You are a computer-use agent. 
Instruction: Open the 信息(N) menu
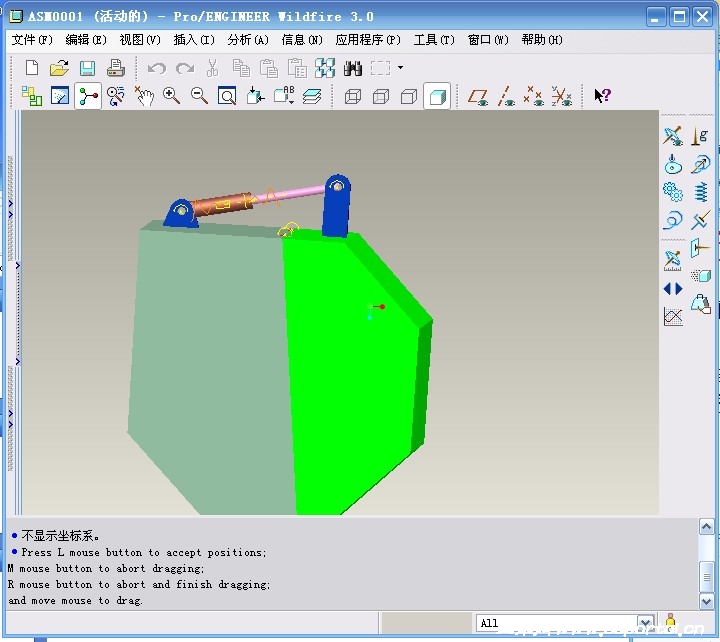point(302,40)
